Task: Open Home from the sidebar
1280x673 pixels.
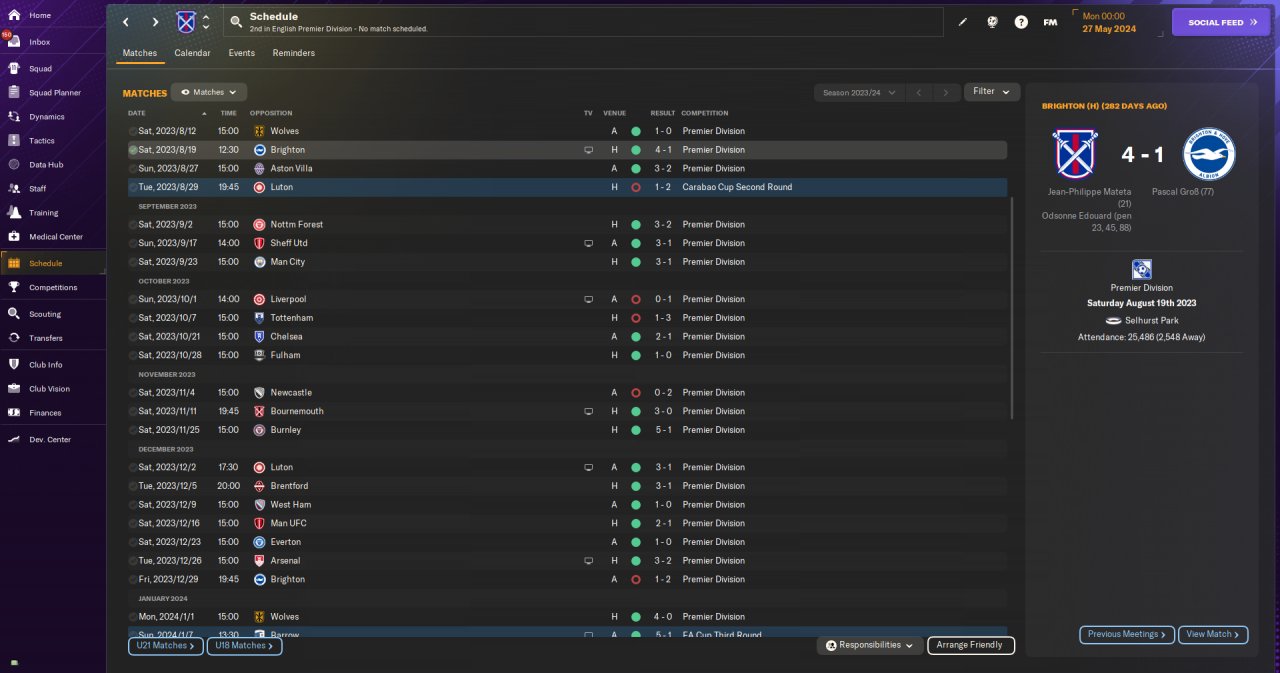Action: point(40,16)
